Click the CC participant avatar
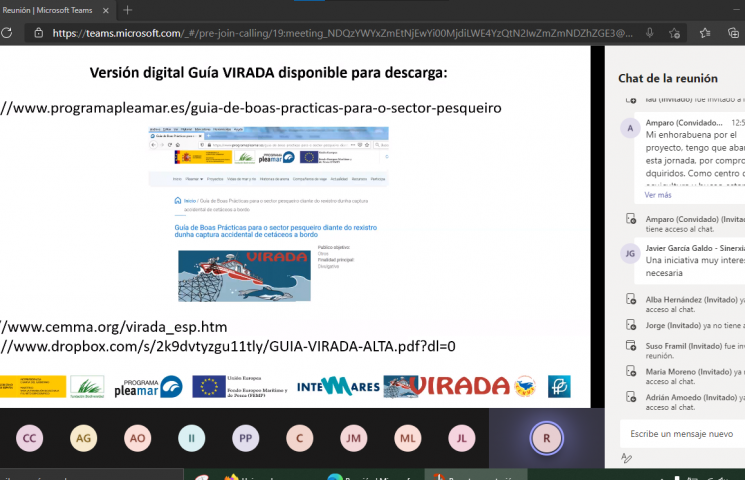This screenshot has width=745, height=480. point(29,438)
